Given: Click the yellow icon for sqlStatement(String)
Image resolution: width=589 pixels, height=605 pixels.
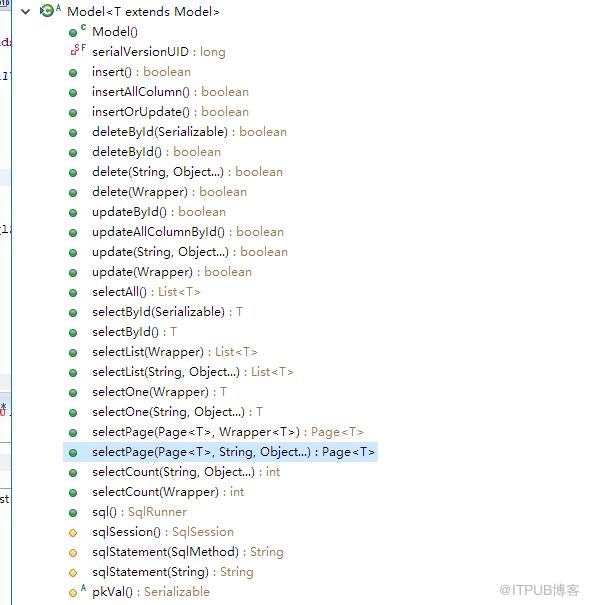Looking at the screenshot, I should tap(73, 573).
